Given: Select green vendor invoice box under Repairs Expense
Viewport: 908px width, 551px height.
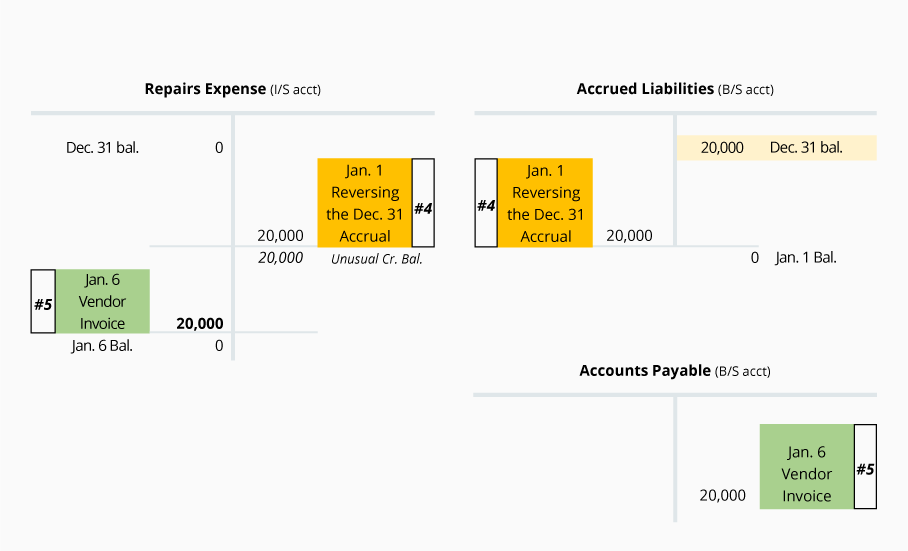Looking at the screenshot, I should point(102,301).
